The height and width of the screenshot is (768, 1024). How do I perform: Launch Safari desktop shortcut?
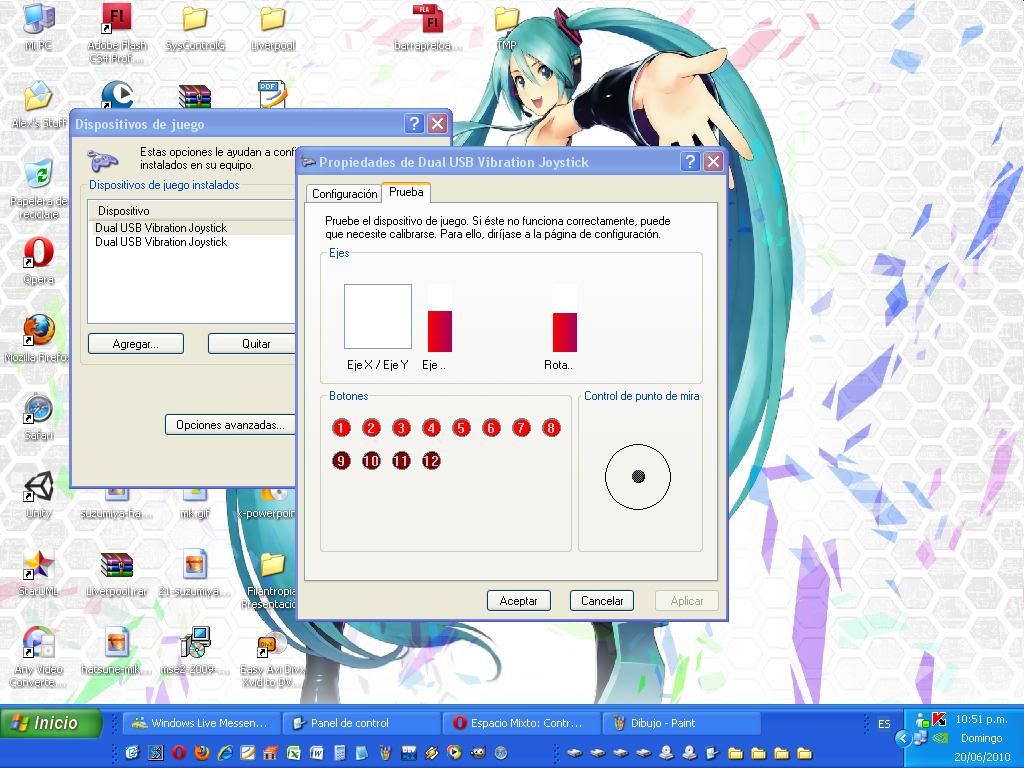coord(39,417)
